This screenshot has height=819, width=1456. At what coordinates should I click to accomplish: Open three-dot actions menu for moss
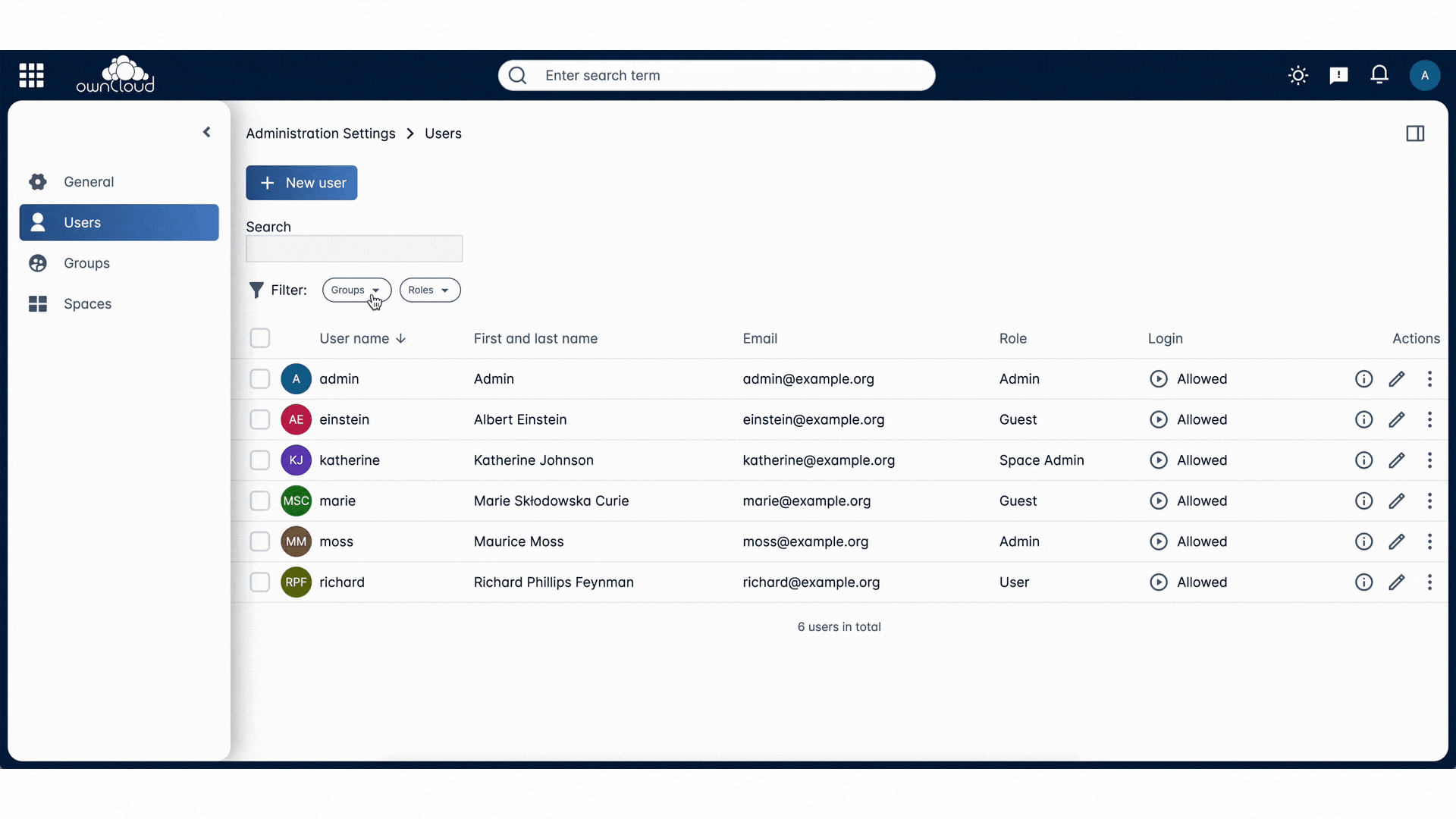[x=1429, y=541]
